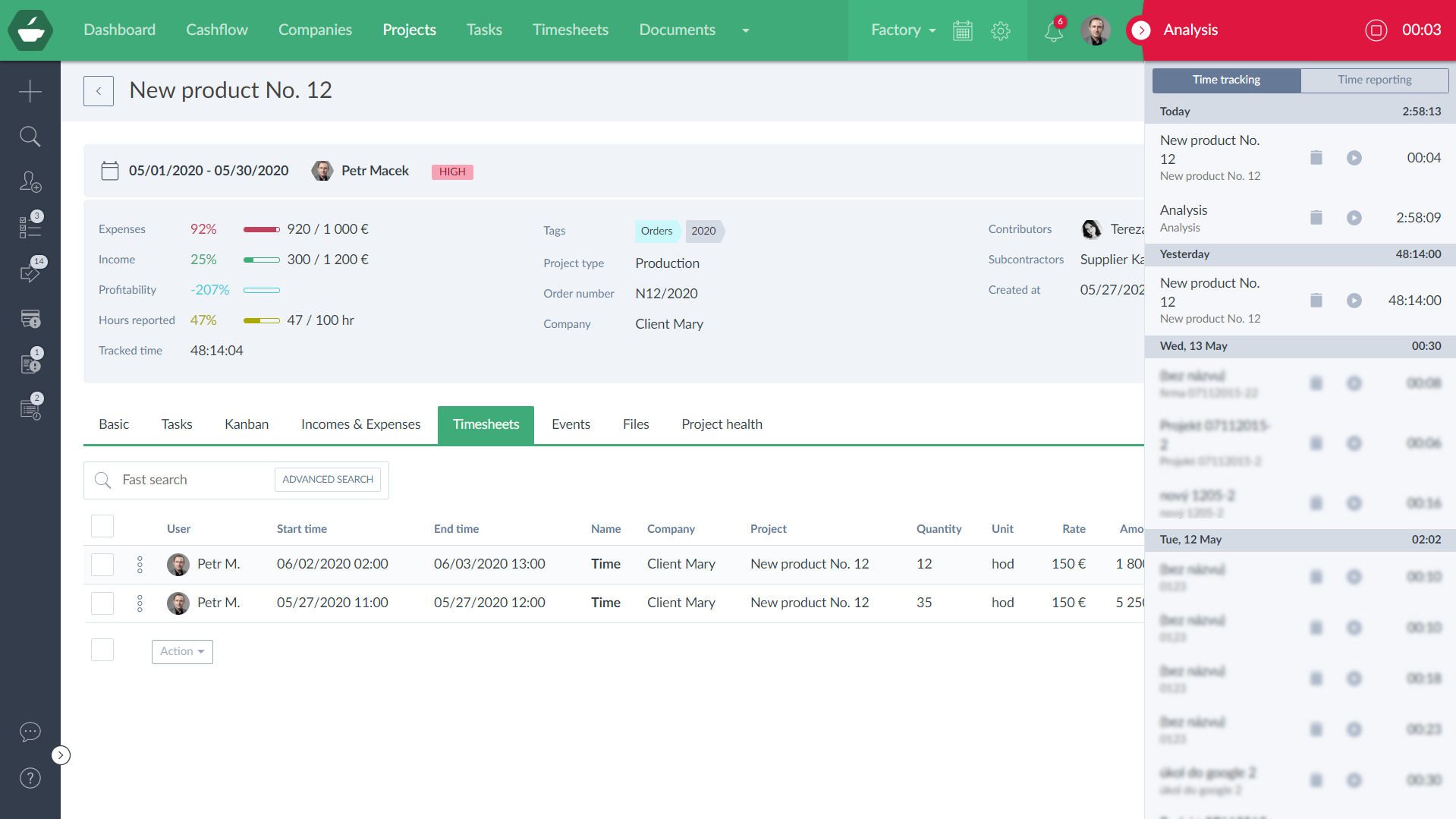This screenshot has width=1456, height=819.
Task: Select the 06/02/2020 timesheet row checkbox
Action: (x=102, y=565)
